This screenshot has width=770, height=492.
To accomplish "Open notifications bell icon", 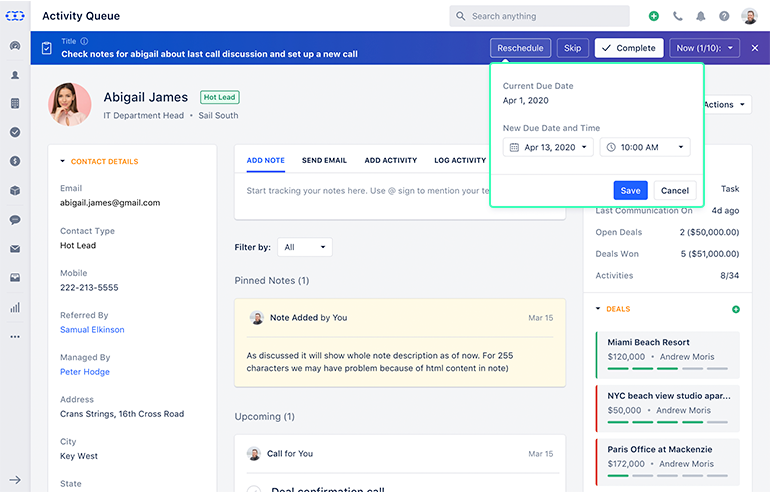I will point(701,16).
